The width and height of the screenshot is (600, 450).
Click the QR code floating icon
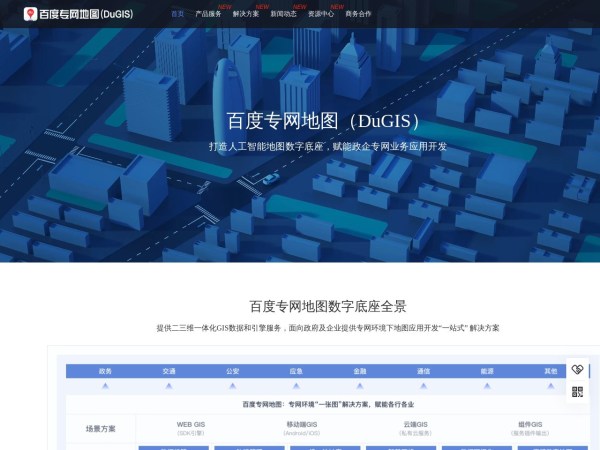pos(577,392)
